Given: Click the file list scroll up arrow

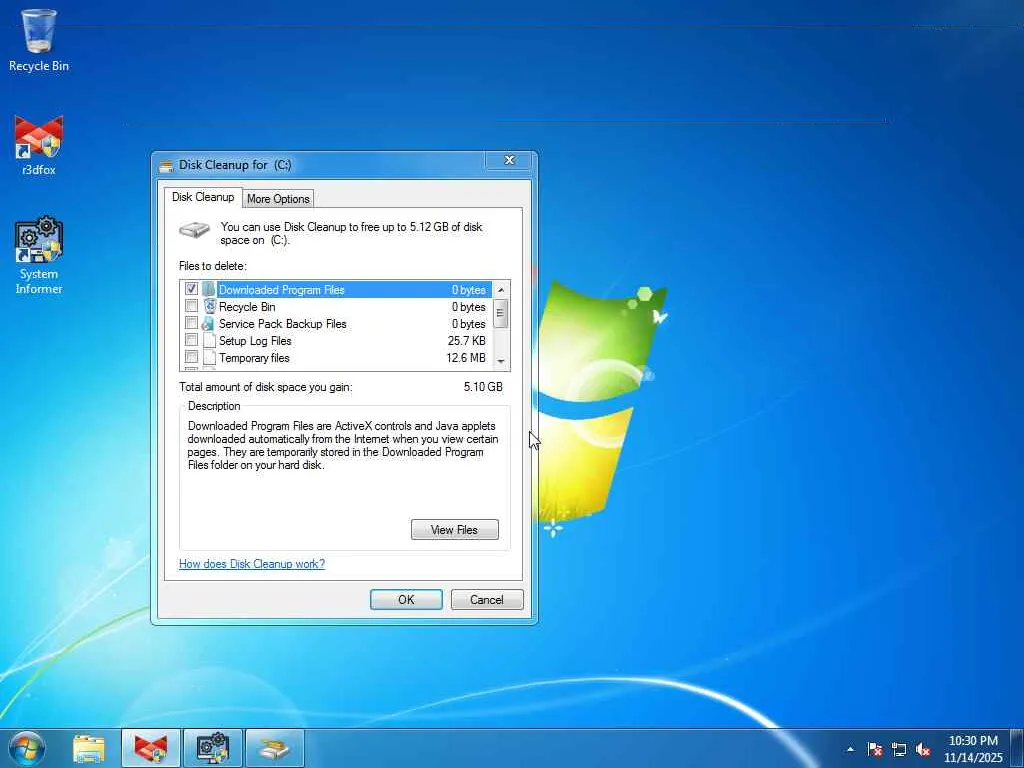Looking at the screenshot, I should coord(501,289).
